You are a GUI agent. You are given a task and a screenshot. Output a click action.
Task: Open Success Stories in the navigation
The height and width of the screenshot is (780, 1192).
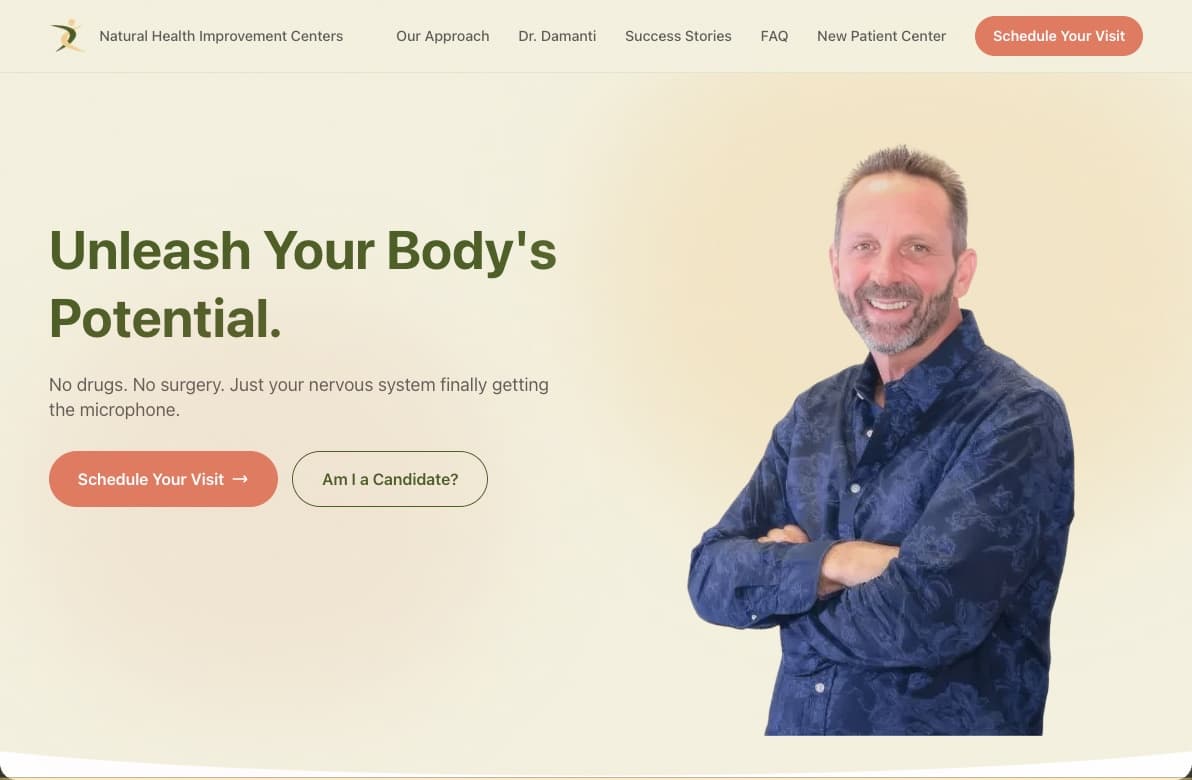(x=678, y=36)
